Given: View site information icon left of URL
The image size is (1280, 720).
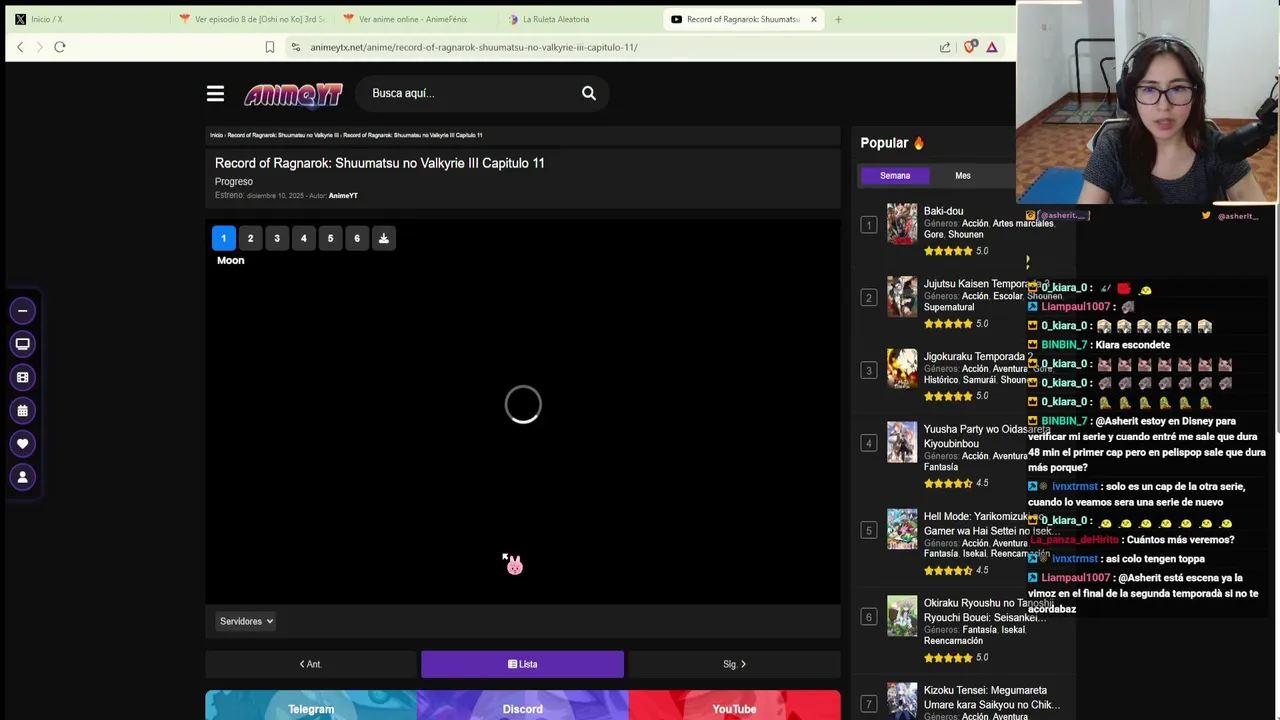Looking at the screenshot, I should 295,47.
